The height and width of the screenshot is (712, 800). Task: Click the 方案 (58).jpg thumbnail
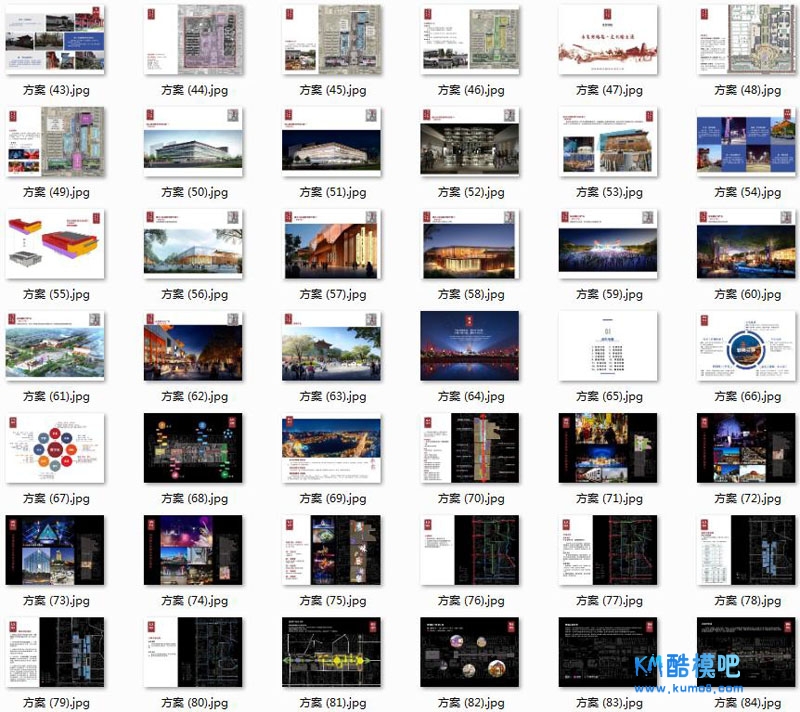[470, 244]
